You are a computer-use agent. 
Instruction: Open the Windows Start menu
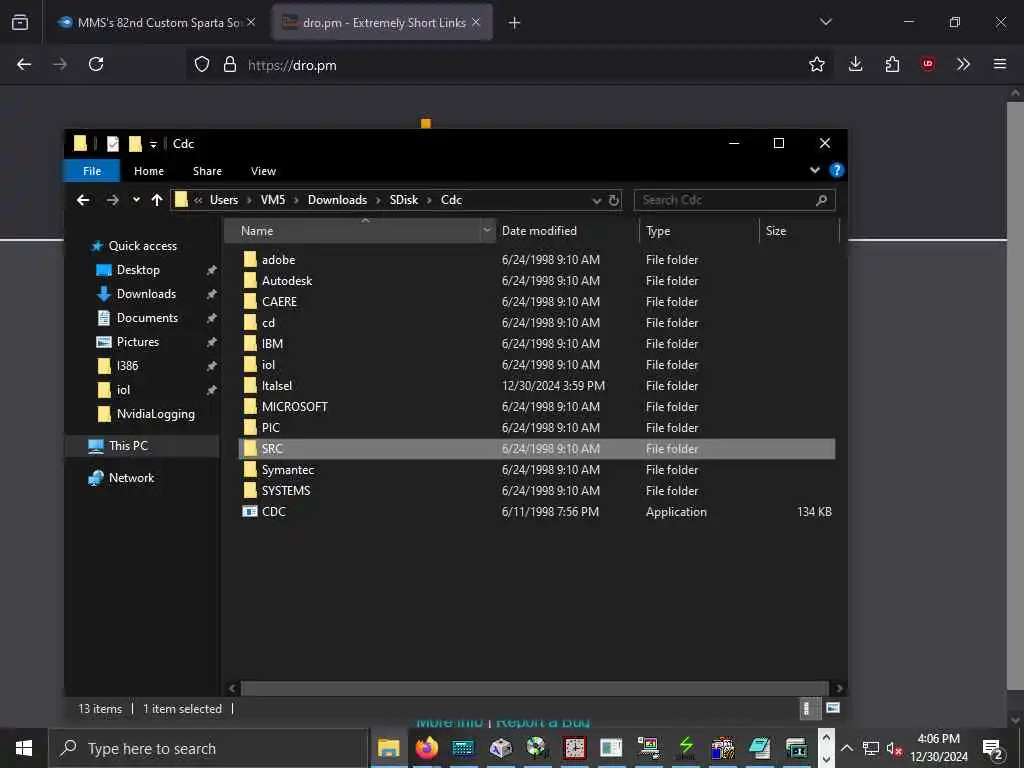click(24, 748)
